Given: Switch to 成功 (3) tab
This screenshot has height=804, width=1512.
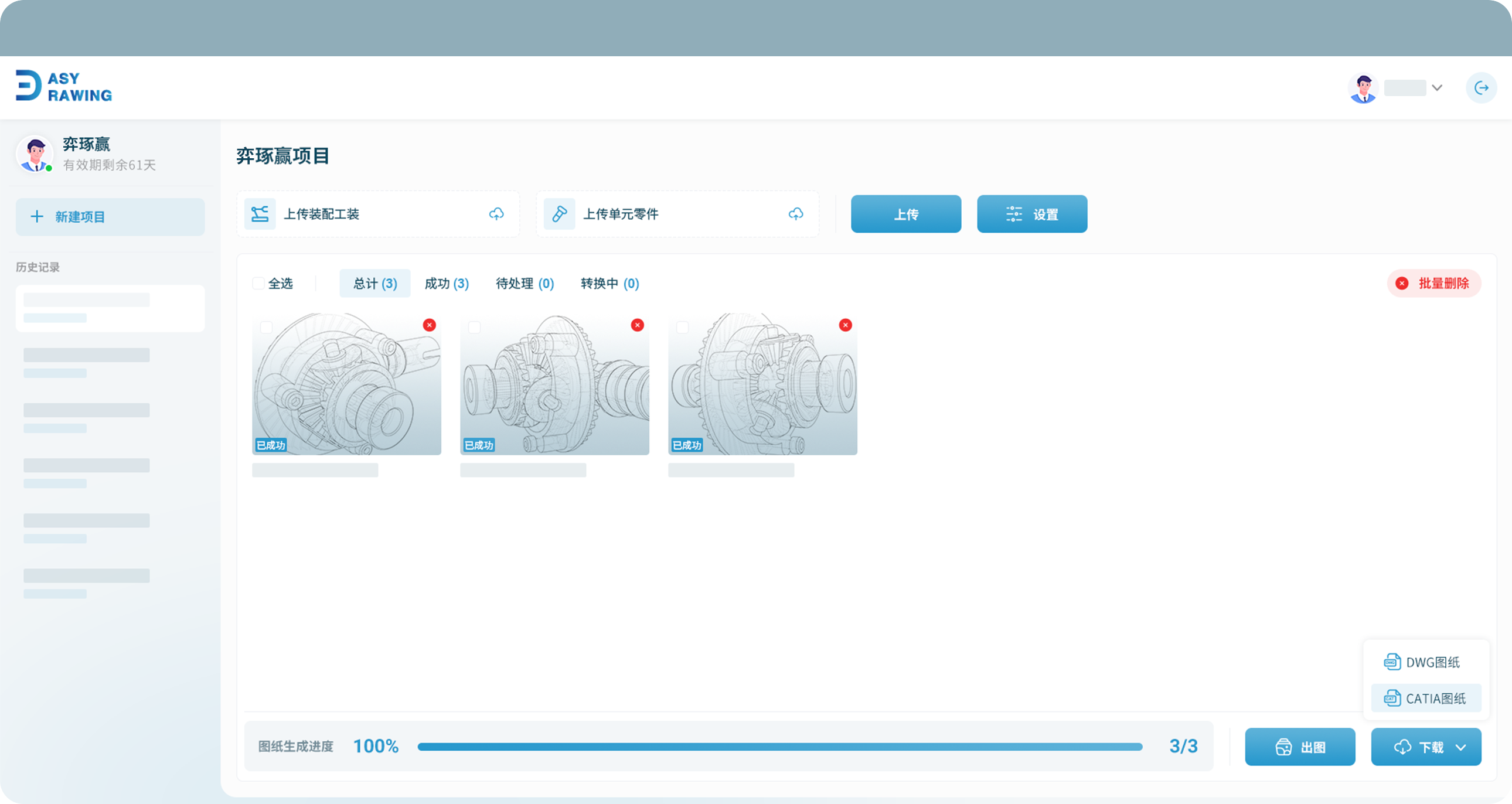Looking at the screenshot, I should 446,284.
